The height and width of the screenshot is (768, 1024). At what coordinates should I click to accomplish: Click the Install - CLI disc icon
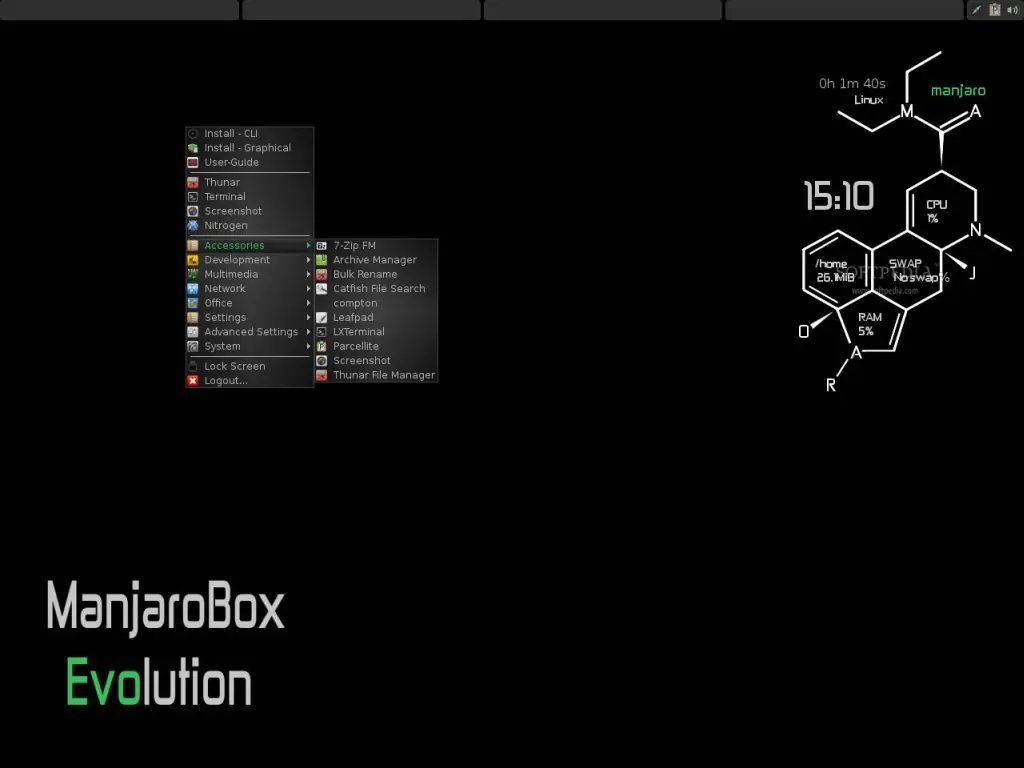coord(193,134)
